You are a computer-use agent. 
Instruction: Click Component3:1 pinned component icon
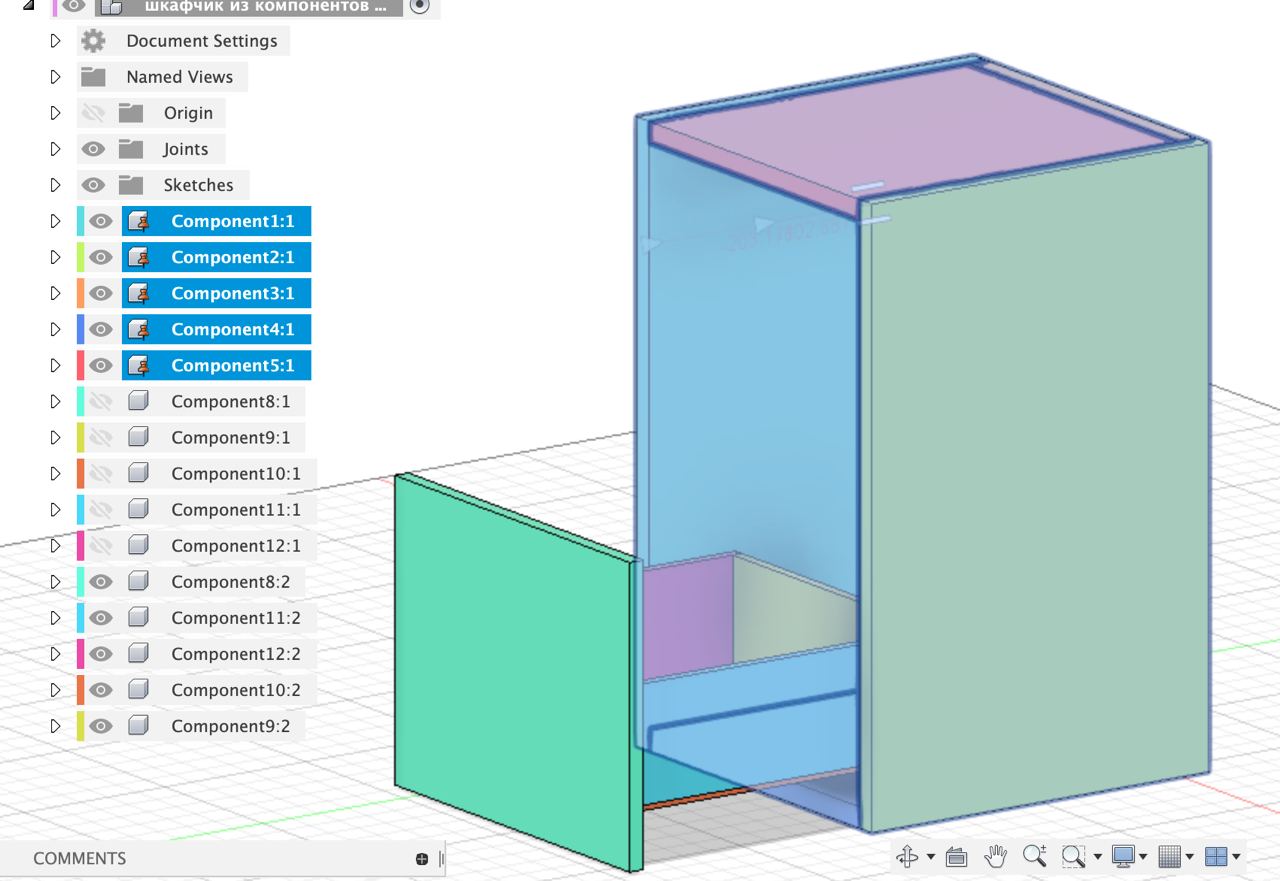139,293
